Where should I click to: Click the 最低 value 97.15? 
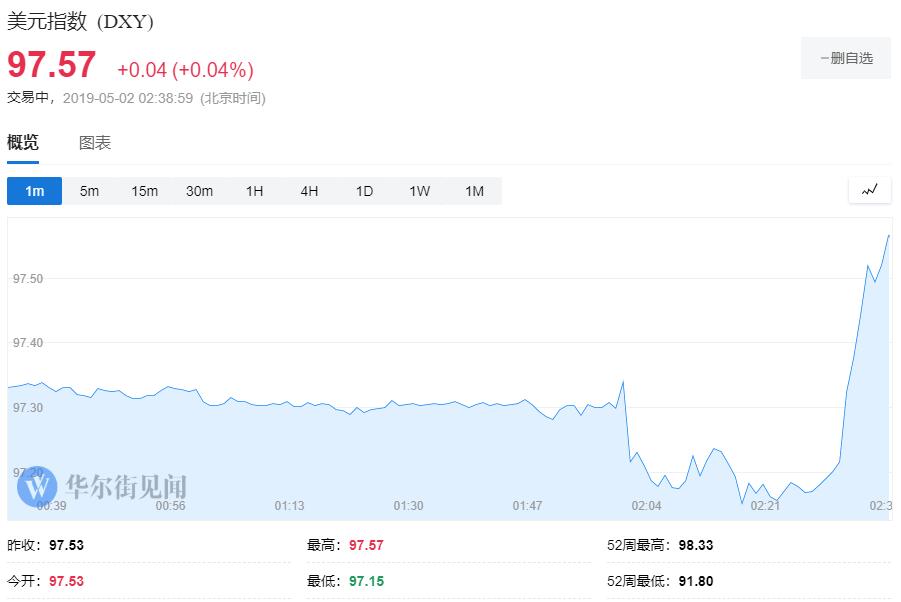(366, 581)
